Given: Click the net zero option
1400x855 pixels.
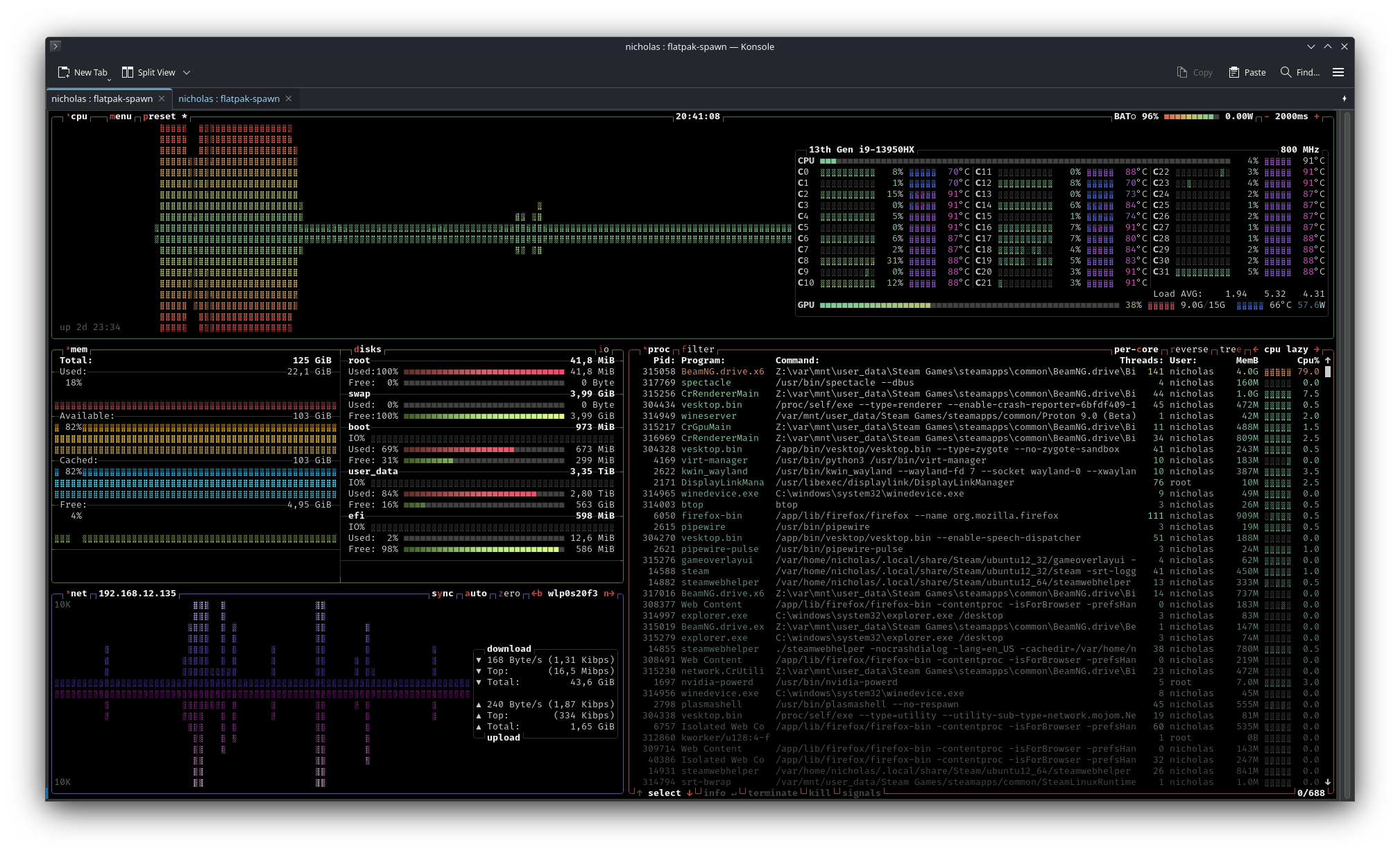Looking at the screenshot, I should 509,594.
